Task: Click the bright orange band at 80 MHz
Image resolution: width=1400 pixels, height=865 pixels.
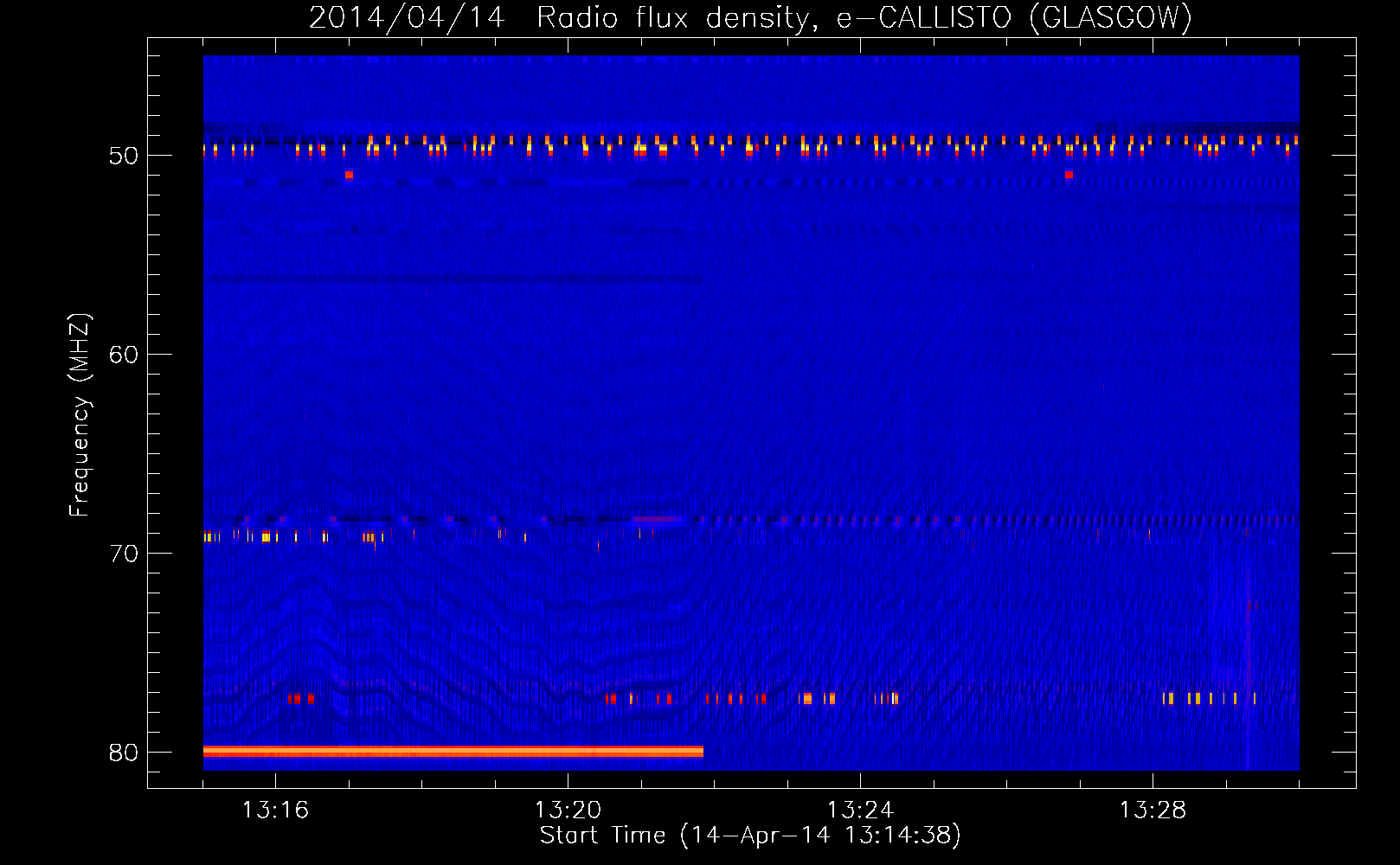Action: click(x=453, y=752)
